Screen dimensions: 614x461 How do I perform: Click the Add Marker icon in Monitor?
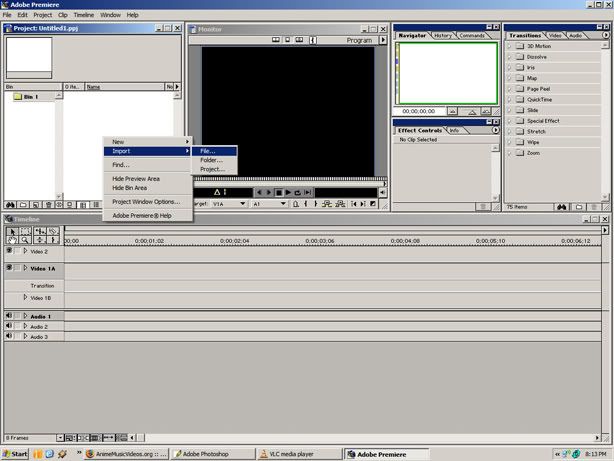tap(296, 204)
